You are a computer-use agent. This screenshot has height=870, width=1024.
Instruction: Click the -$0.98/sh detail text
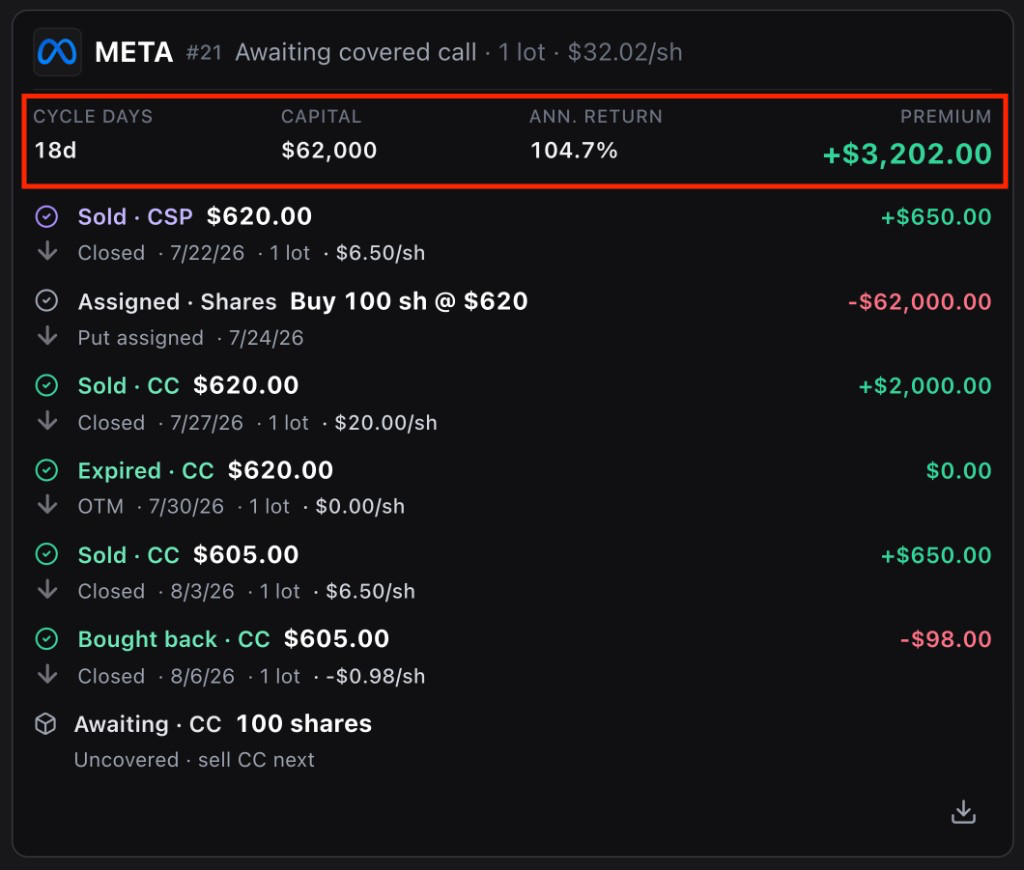376,676
